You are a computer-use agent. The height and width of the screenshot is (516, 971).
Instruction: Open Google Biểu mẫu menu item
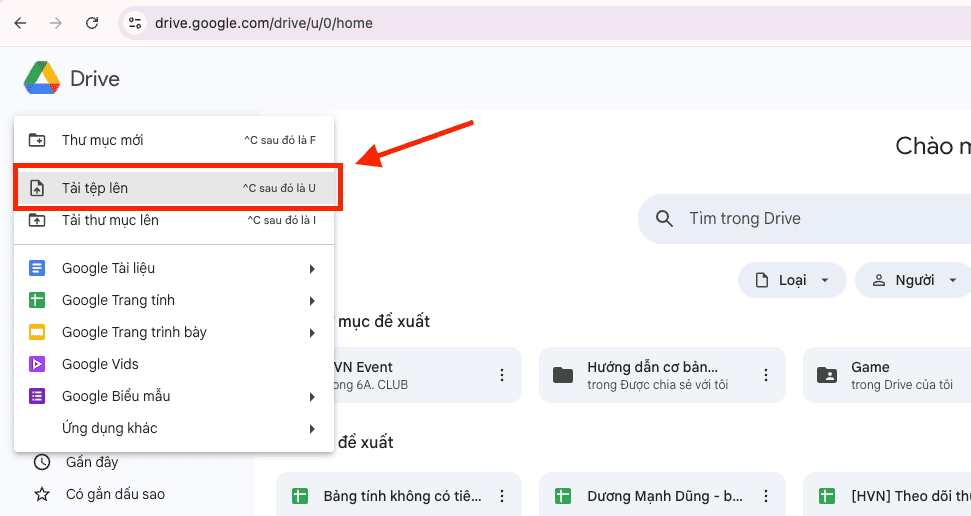(x=174, y=396)
